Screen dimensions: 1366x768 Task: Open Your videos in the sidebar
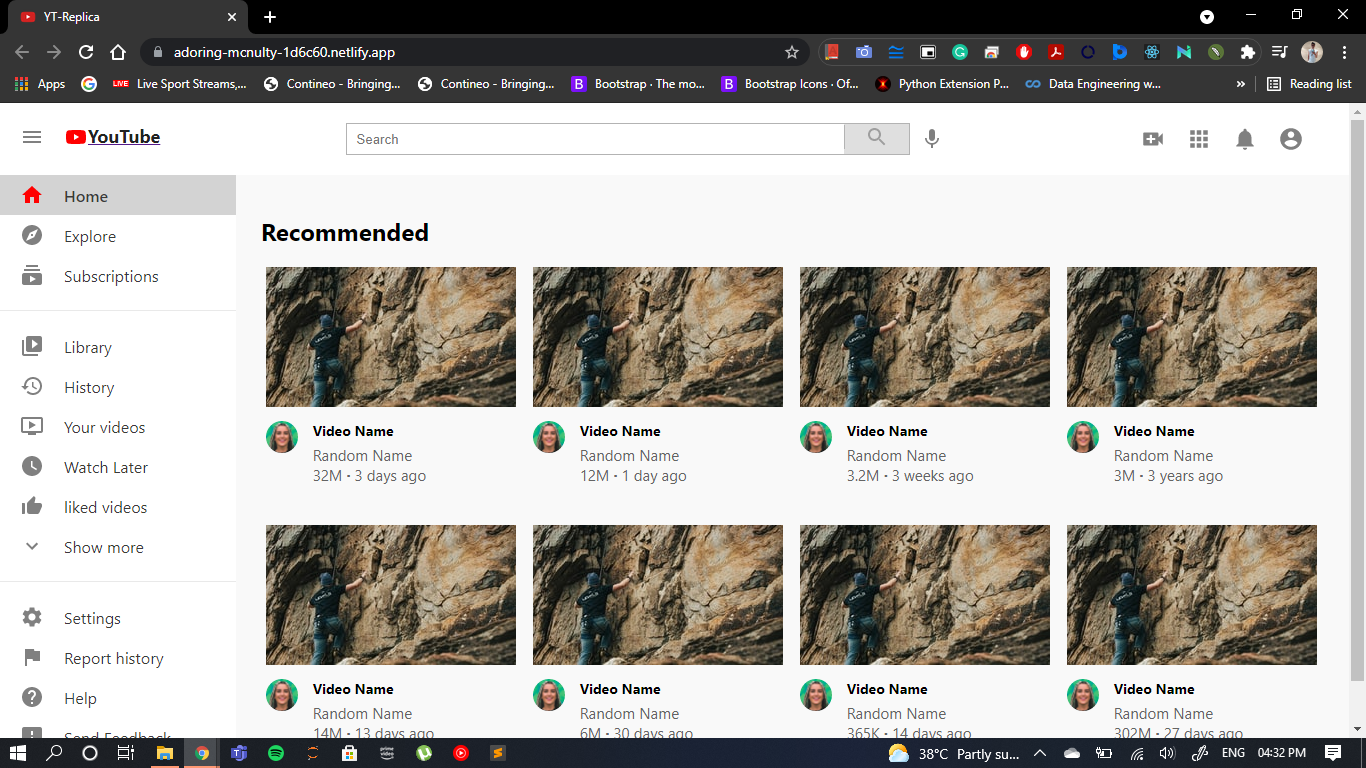(x=118, y=427)
